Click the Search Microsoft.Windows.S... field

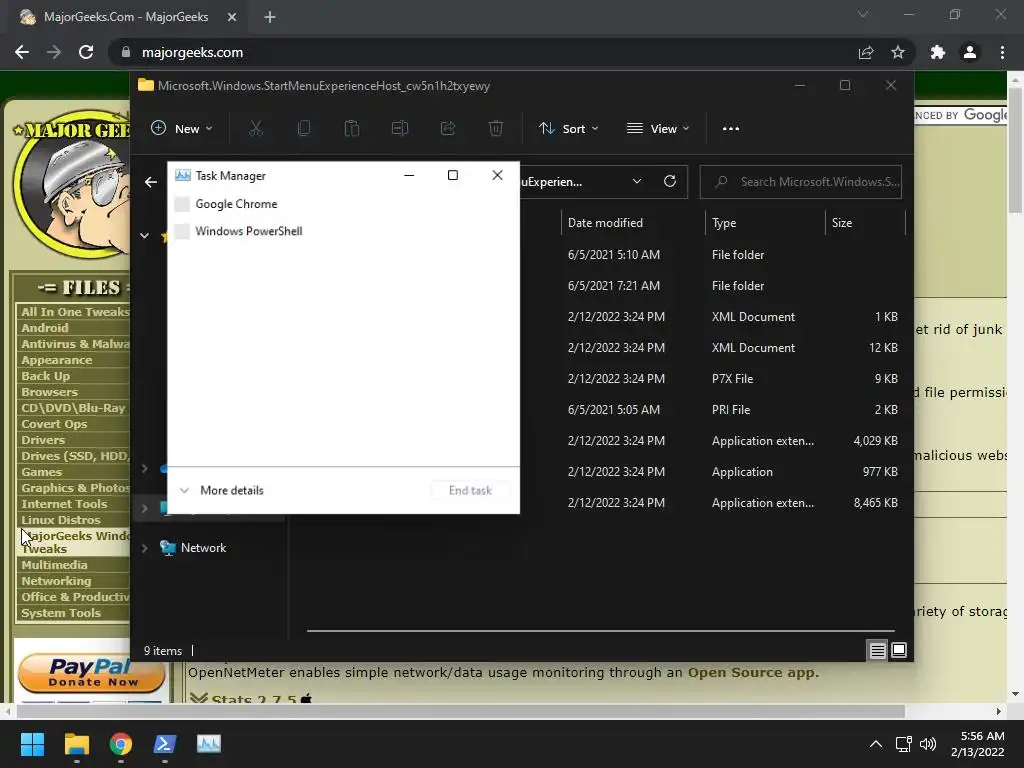tap(801, 182)
